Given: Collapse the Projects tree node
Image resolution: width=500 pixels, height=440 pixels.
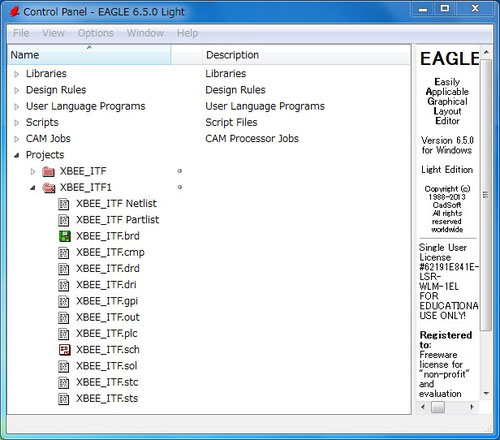Looking at the screenshot, I should (x=16, y=155).
